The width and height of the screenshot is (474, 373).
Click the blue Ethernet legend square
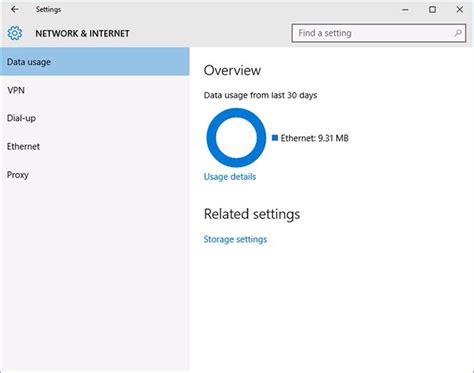[x=275, y=138]
